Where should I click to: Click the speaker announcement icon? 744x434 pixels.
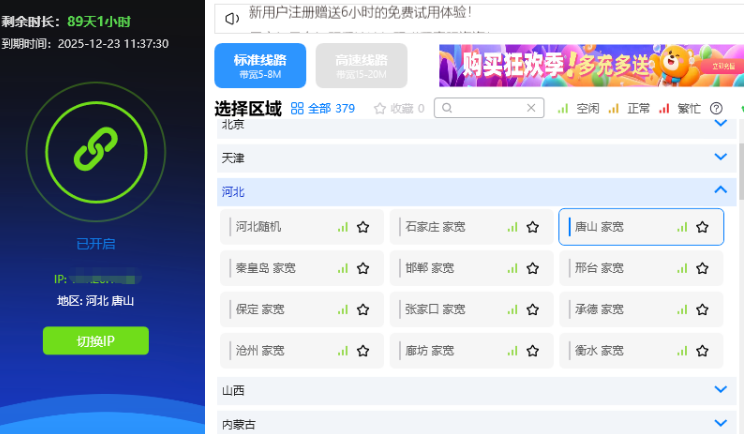point(231,18)
